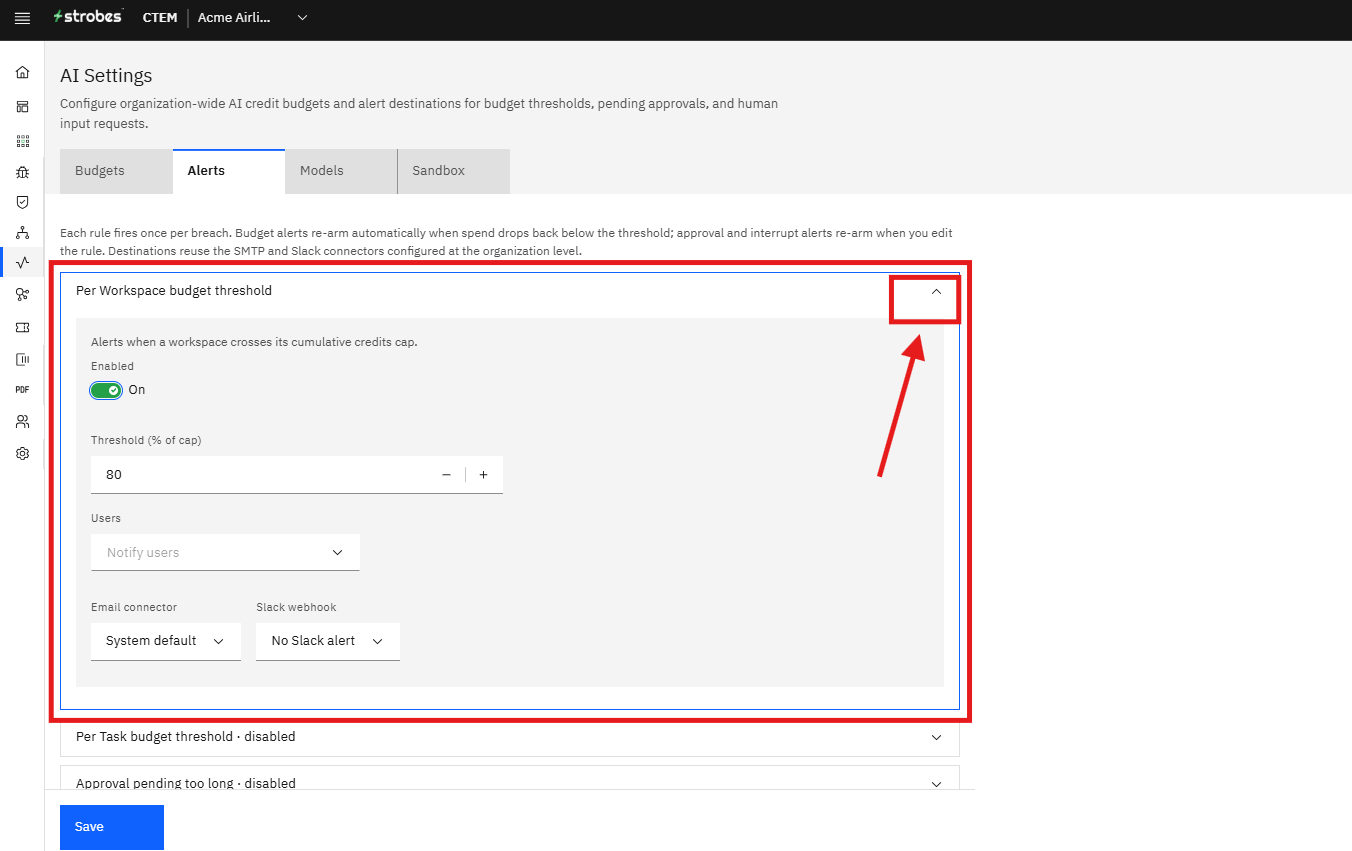This screenshot has width=1352, height=851.
Task: Open the Slack webhook dropdown
Action: (x=328, y=641)
